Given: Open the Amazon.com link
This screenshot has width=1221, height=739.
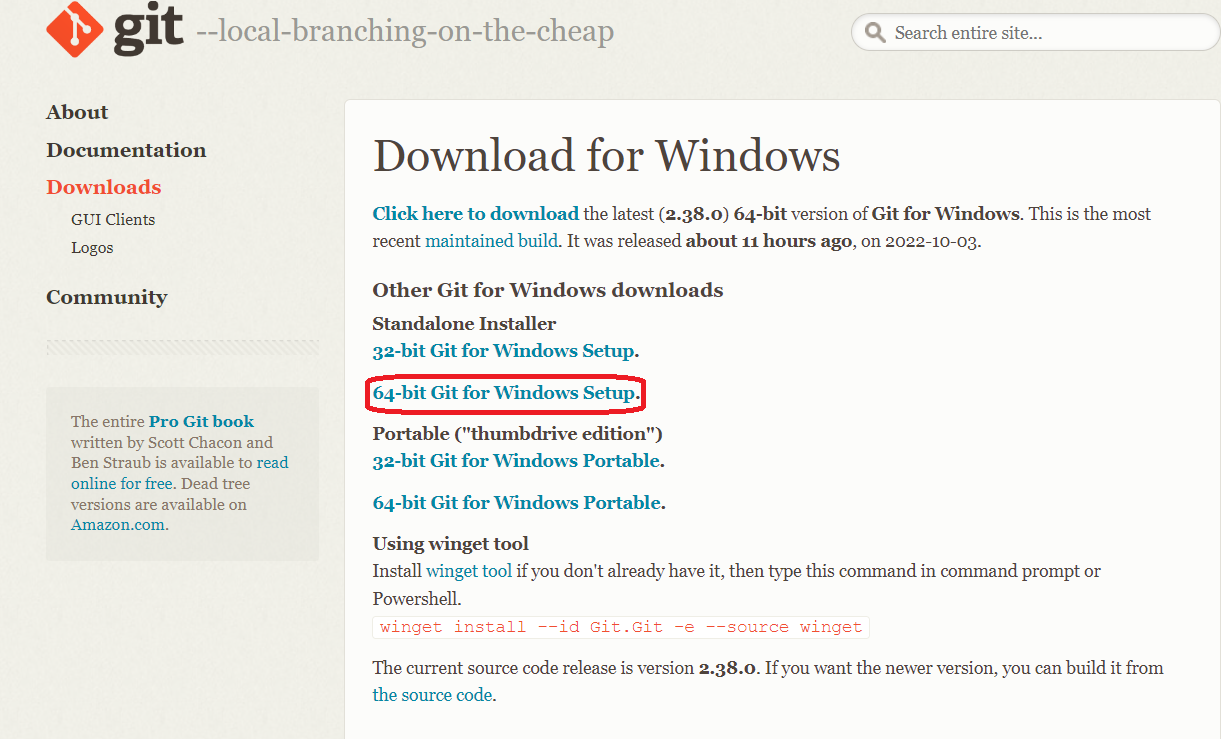Looking at the screenshot, I should click(118, 525).
